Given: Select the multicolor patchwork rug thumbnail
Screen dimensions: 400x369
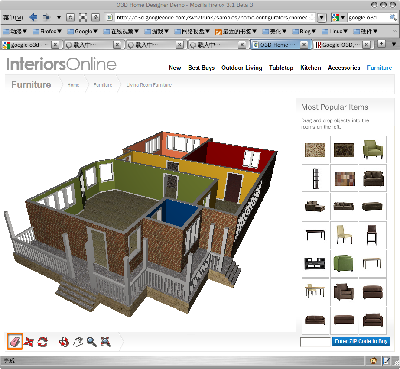Looking at the screenshot, I should click(x=345, y=179).
